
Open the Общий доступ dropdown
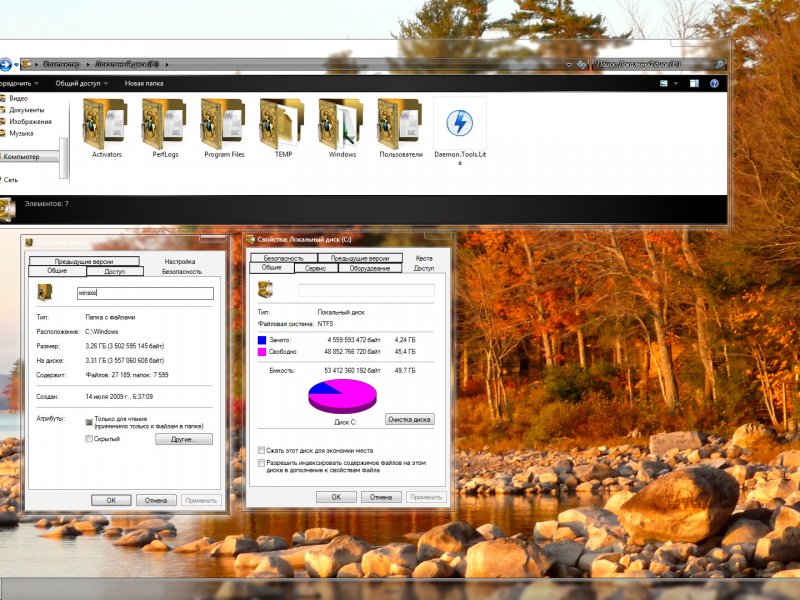tap(82, 83)
